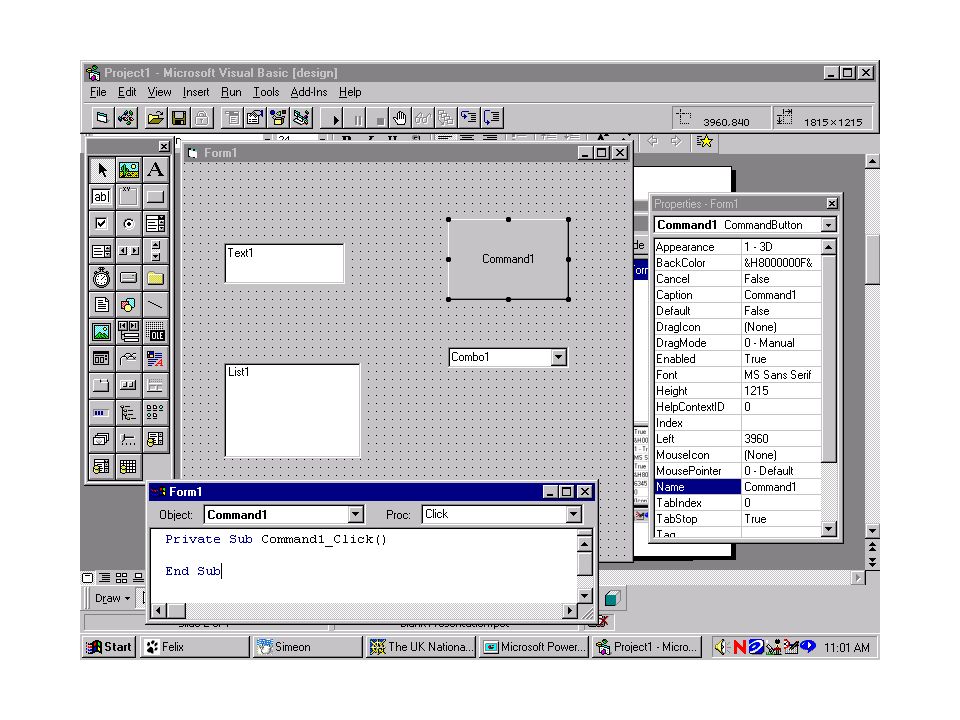
Task: Open the Help menu
Action: pos(350,92)
